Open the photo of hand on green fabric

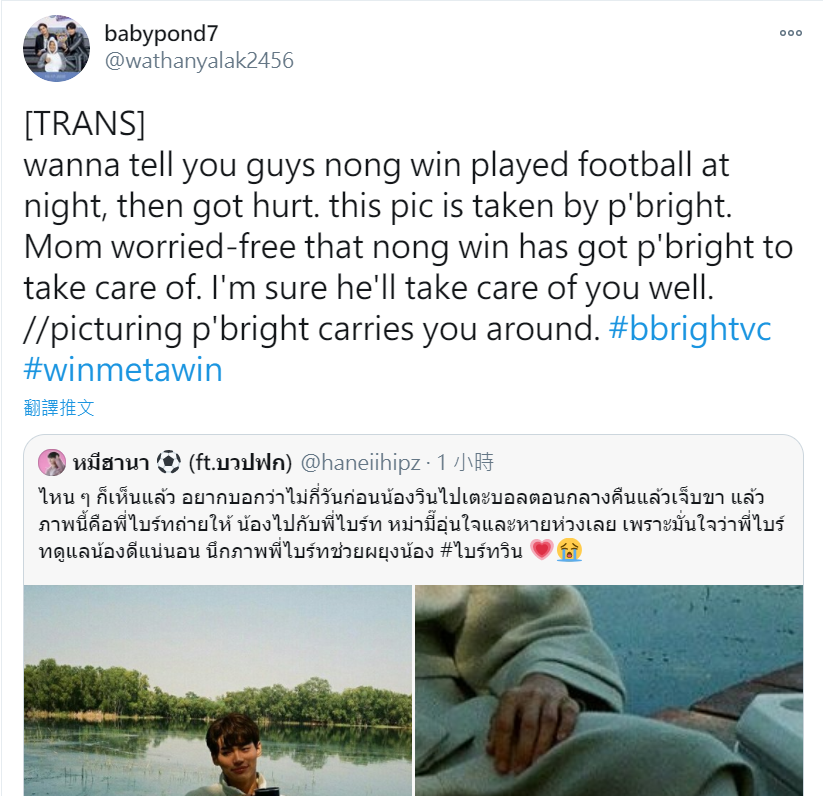[609, 691]
